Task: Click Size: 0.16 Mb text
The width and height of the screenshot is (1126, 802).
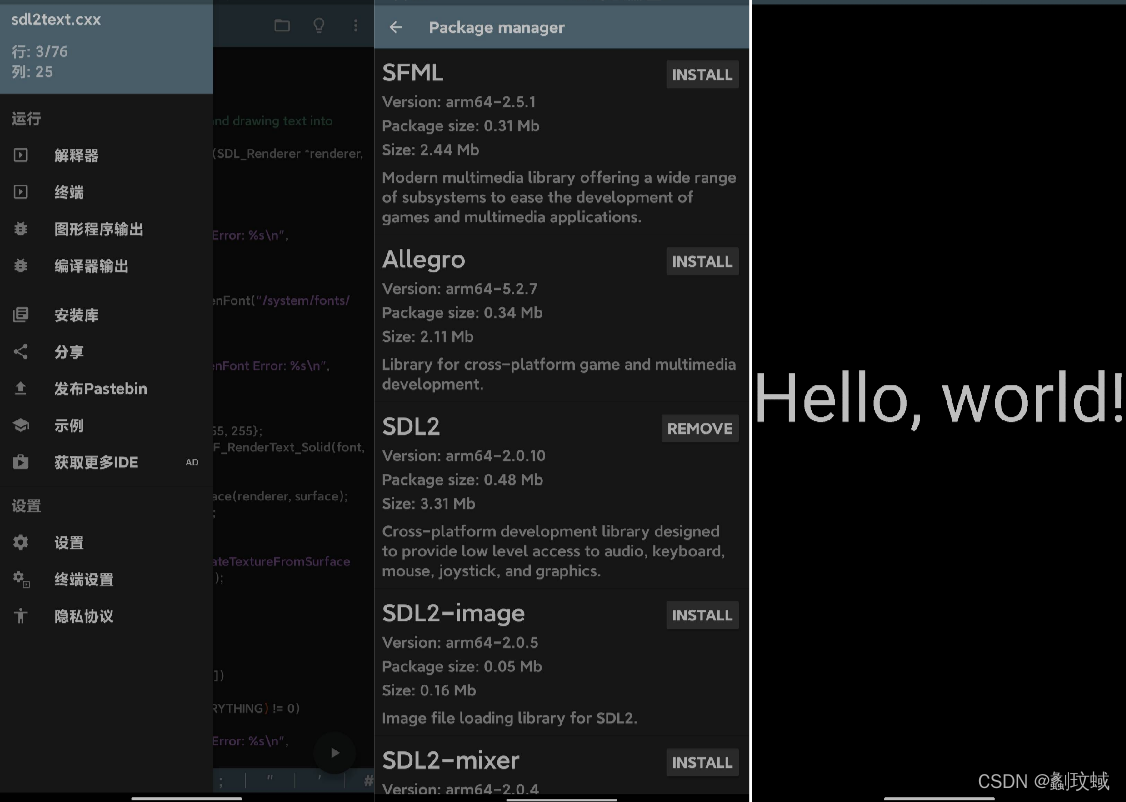Action: click(429, 691)
